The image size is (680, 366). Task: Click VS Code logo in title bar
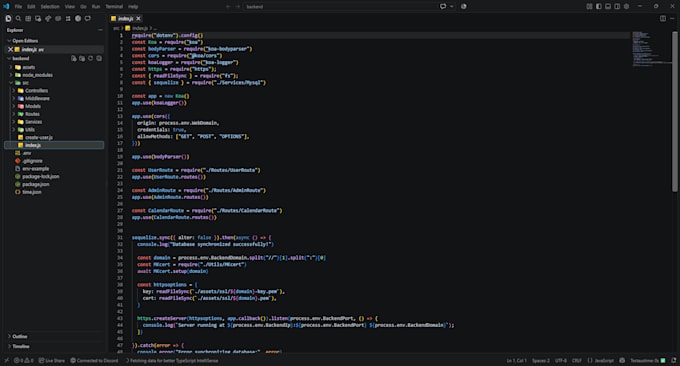(x=6, y=7)
